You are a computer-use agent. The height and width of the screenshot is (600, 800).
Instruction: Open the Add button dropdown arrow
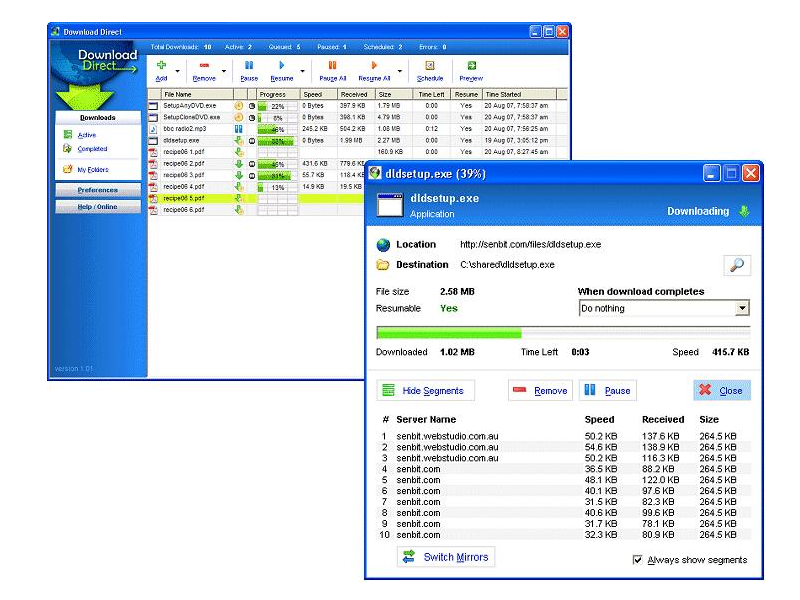178,72
